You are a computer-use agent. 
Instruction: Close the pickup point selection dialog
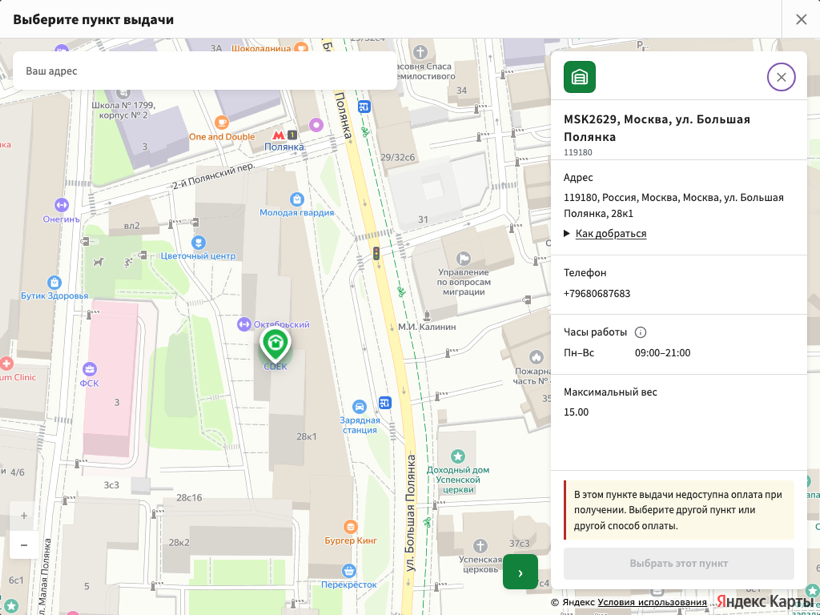coord(801,19)
